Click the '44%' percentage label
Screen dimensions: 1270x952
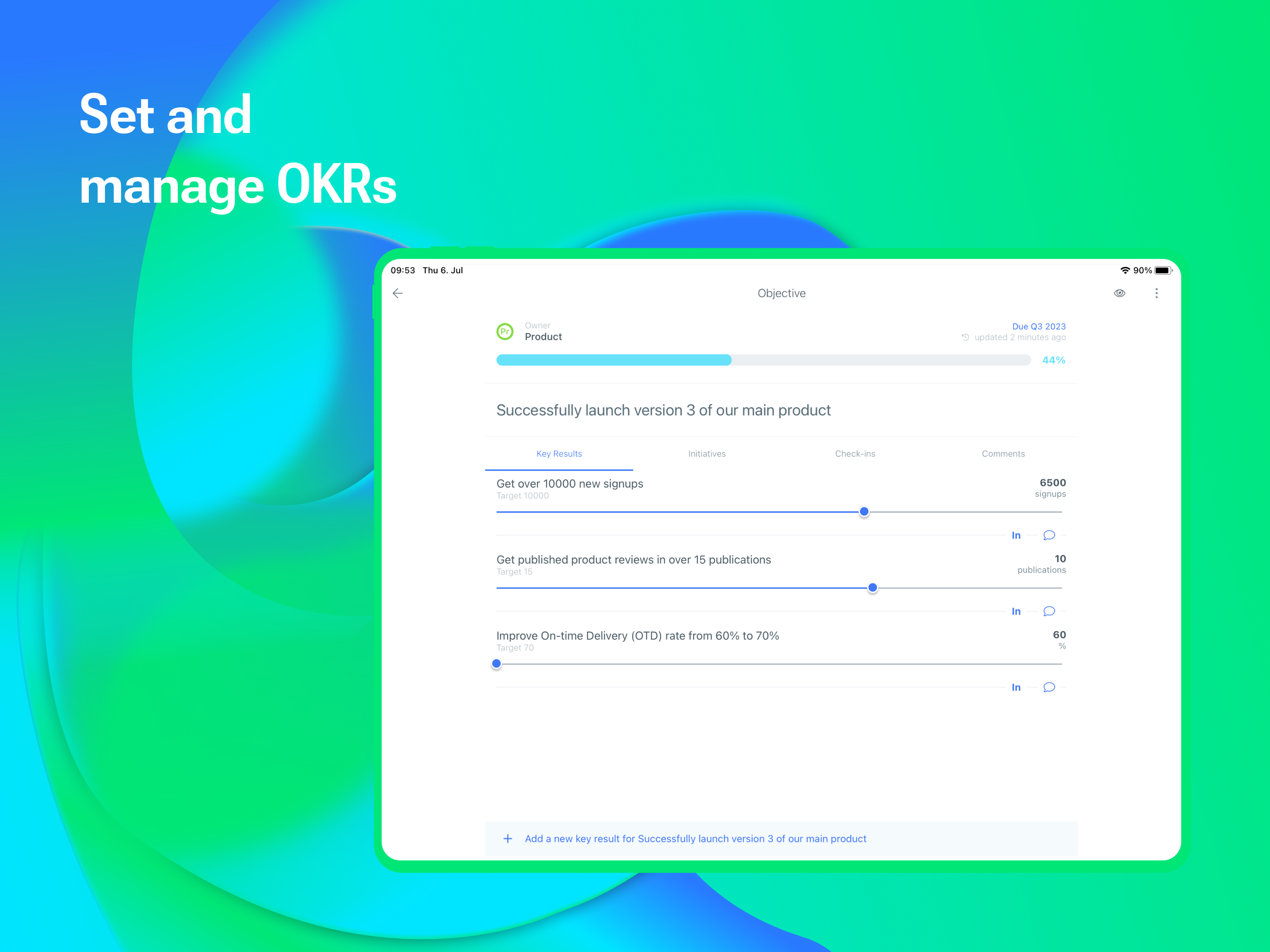1053,360
